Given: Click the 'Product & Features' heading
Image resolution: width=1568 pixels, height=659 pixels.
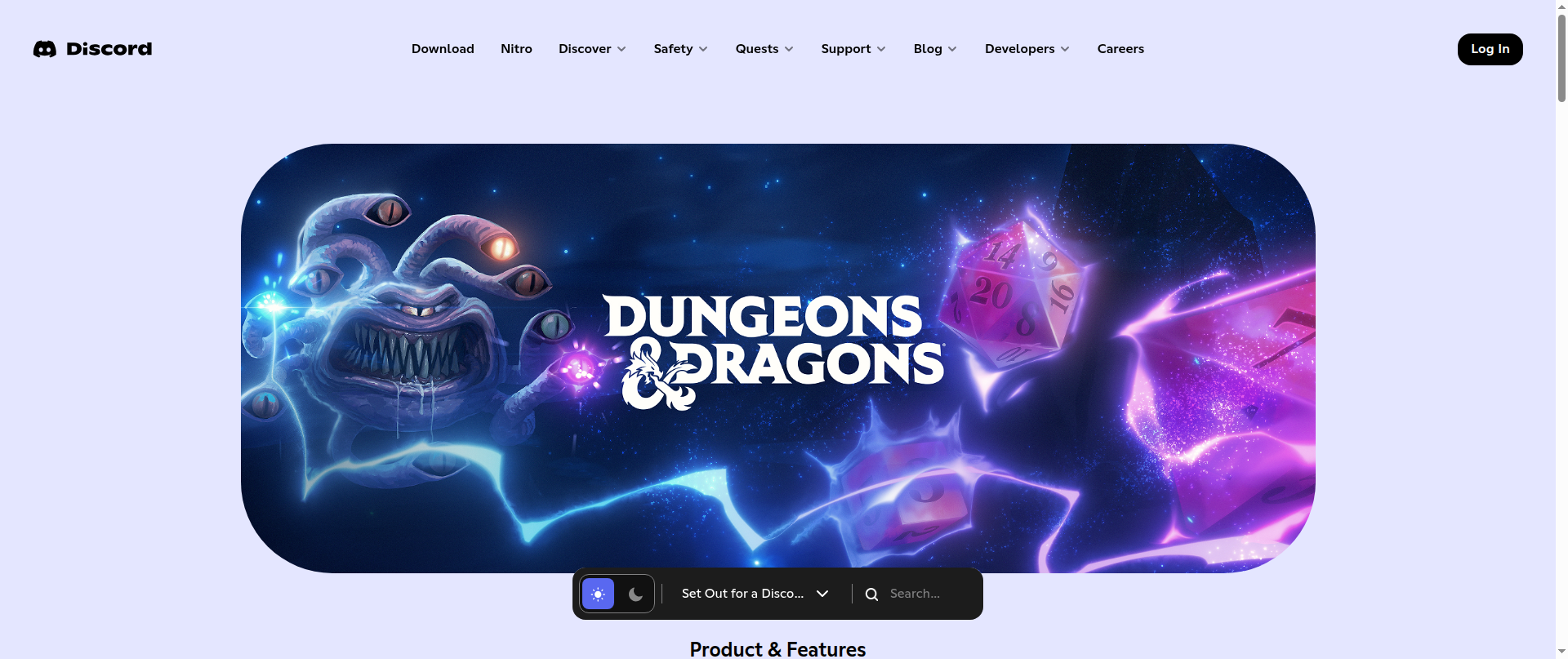Looking at the screenshot, I should pyautogui.click(x=777, y=649).
